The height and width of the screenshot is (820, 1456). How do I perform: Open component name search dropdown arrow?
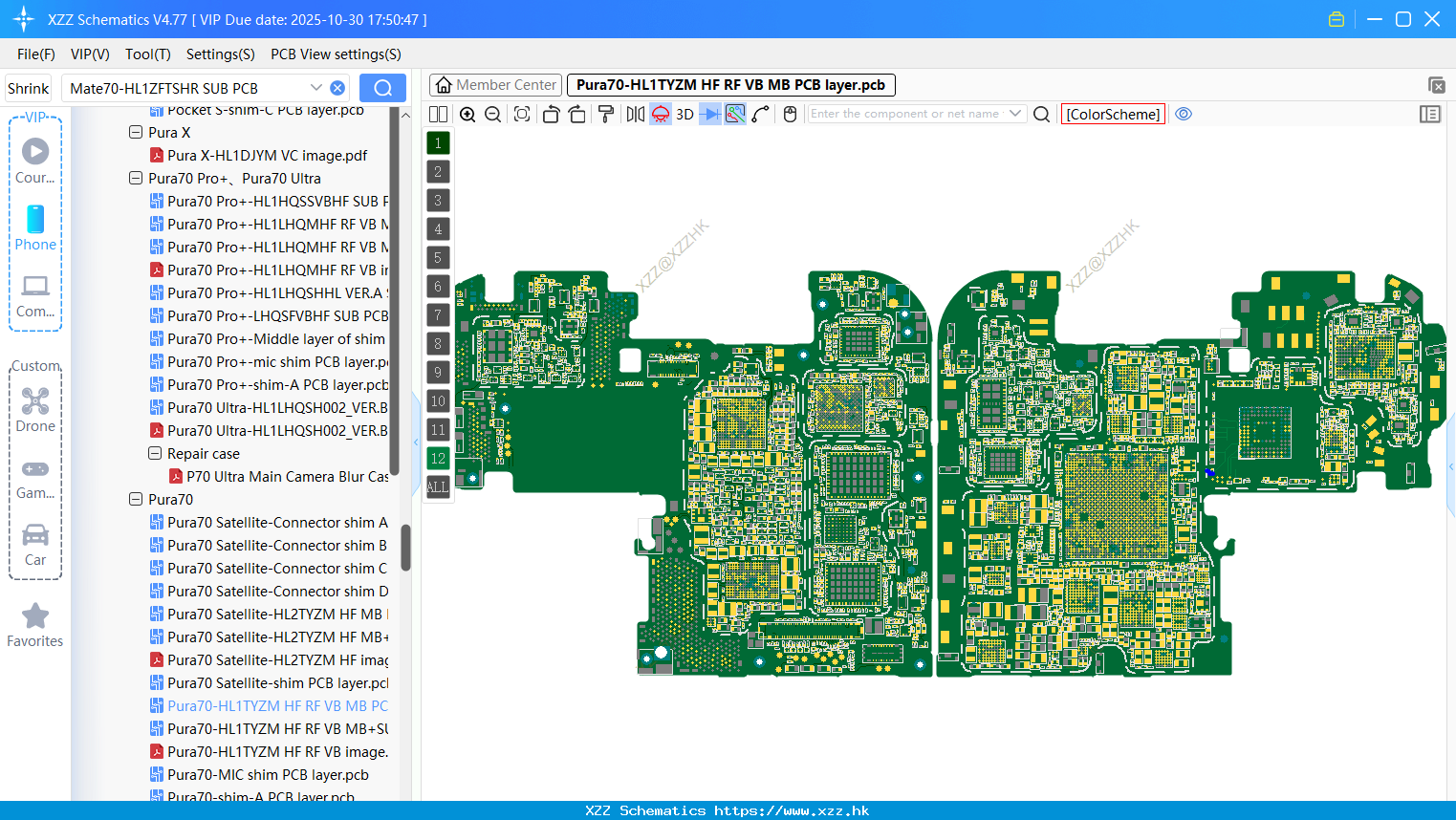click(x=1015, y=114)
